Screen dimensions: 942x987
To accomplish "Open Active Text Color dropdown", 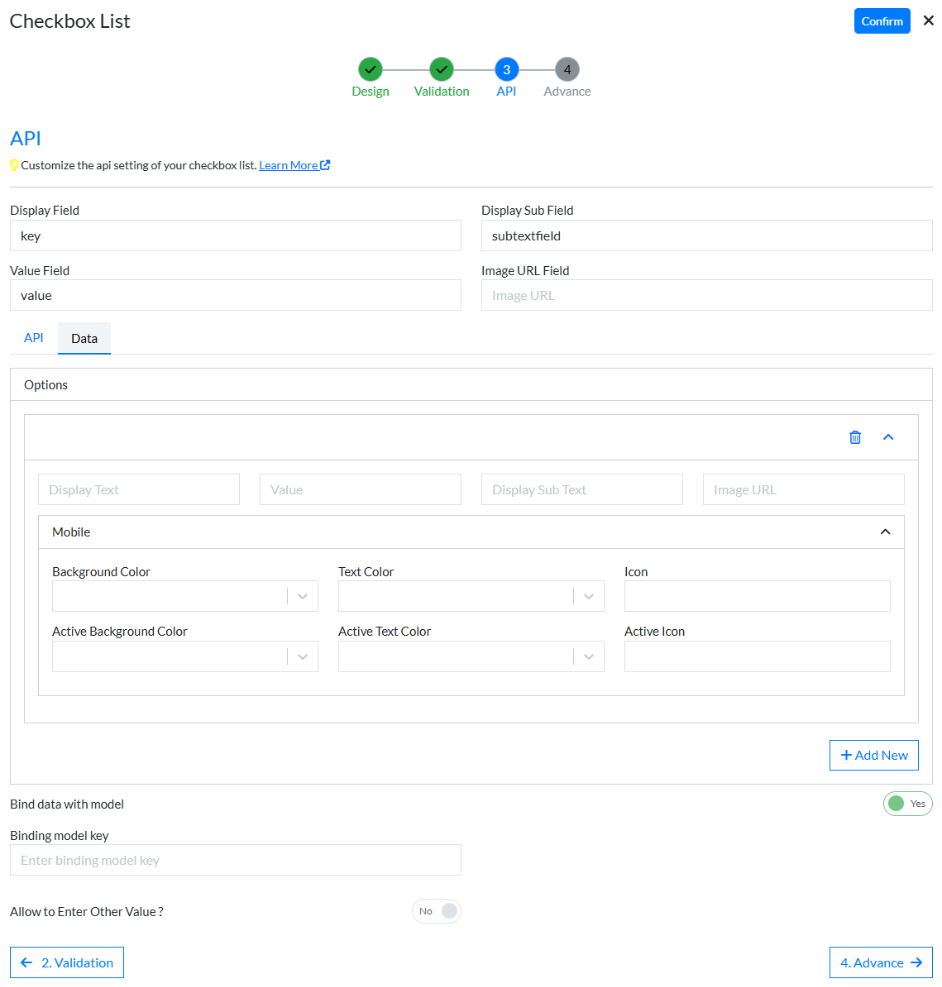I will 589,656.
